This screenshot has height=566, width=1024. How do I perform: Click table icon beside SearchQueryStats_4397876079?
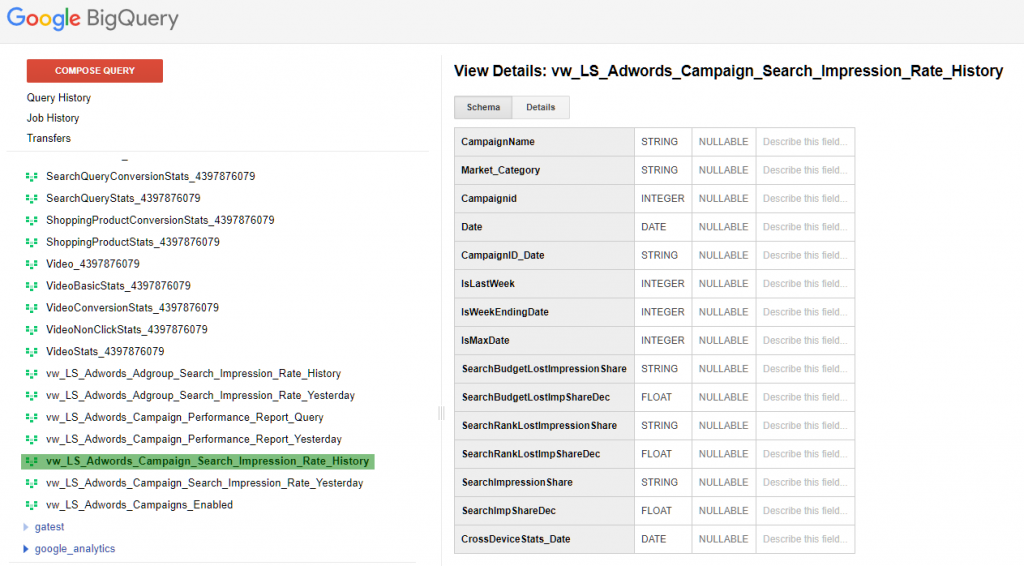point(31,198)
